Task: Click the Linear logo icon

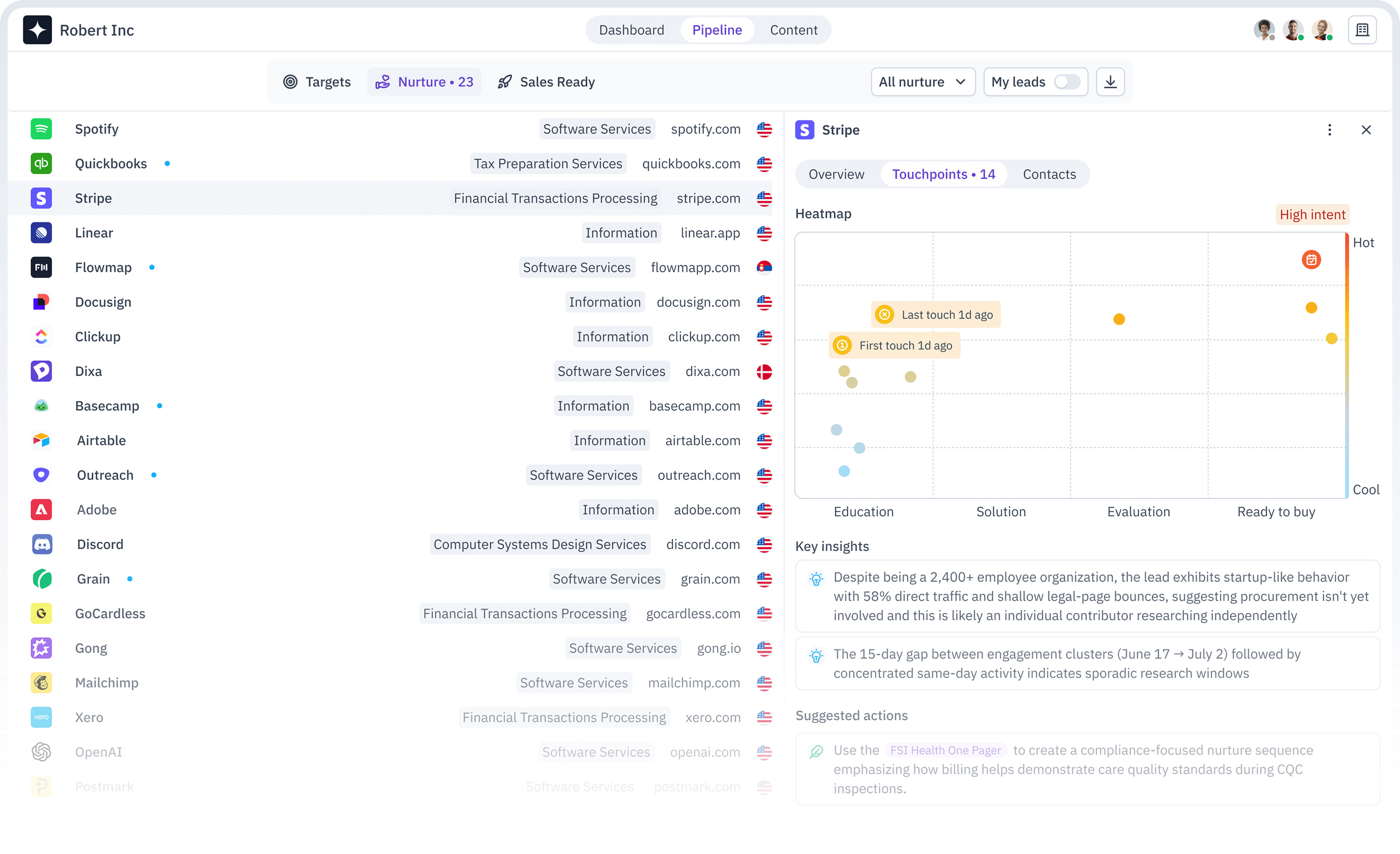Action: pyautogui.click(x=41, y=233)
